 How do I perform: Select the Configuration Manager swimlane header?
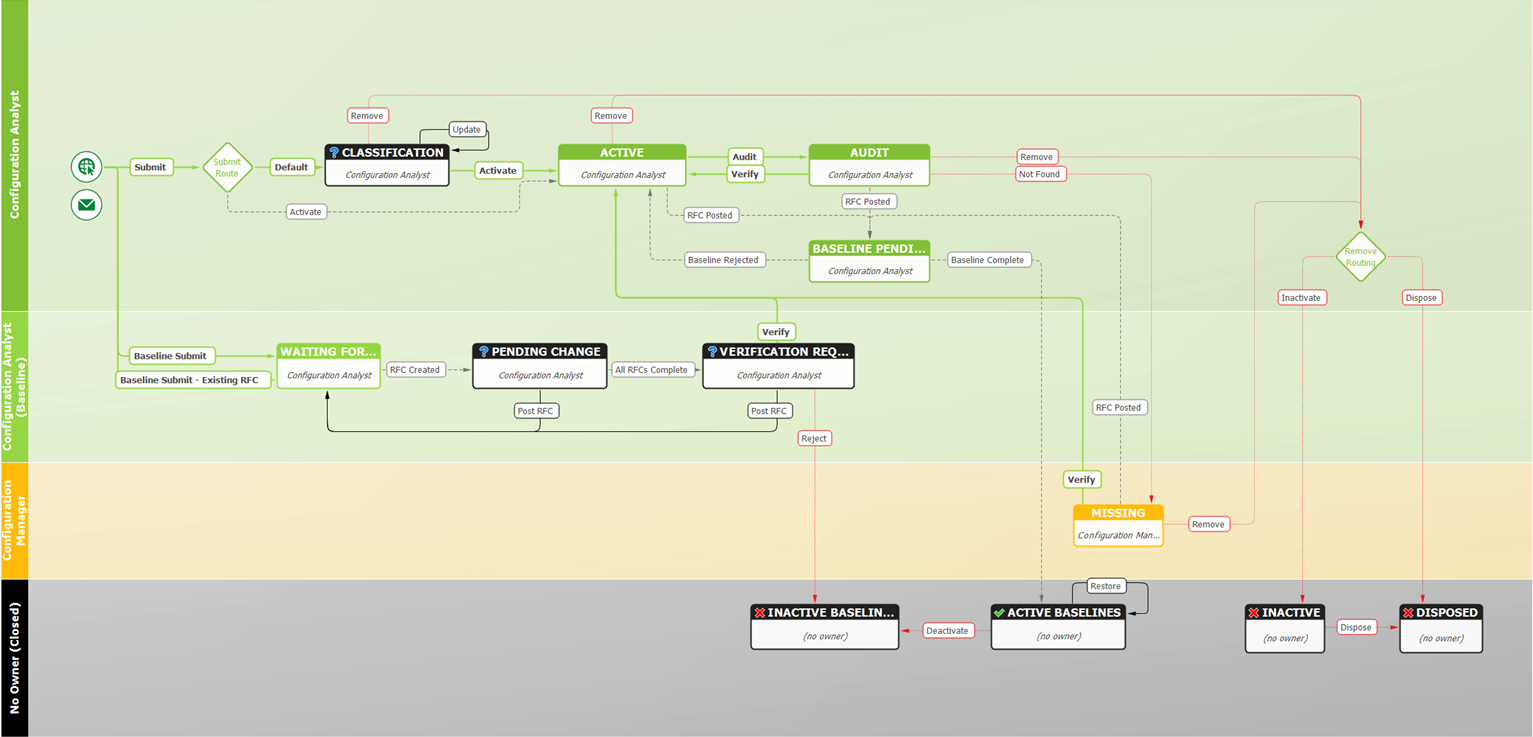coord(14,521)
